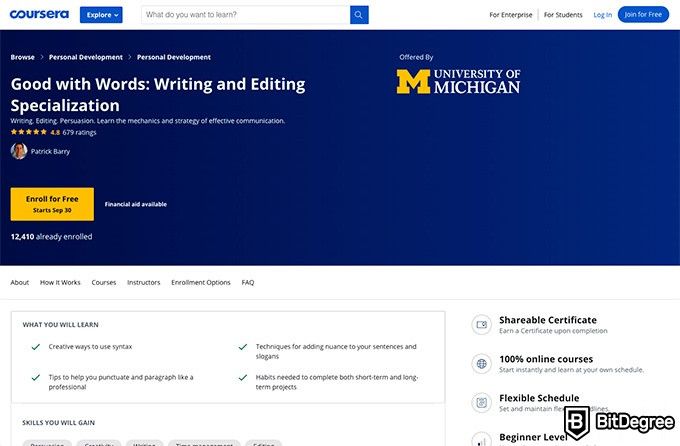This screenshot has width=680, height=446.
Task: Click checkmark beside 'Creative ways to use syntax'
Action: click(36, 347)
